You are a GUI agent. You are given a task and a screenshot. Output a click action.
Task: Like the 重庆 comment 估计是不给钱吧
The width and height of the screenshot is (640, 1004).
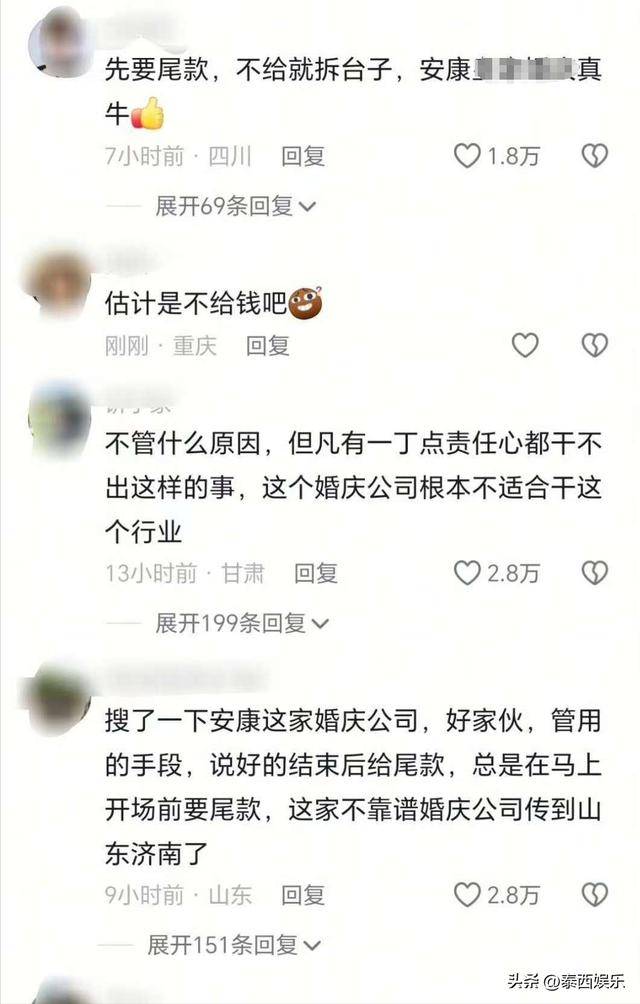(x=525, y=346)
